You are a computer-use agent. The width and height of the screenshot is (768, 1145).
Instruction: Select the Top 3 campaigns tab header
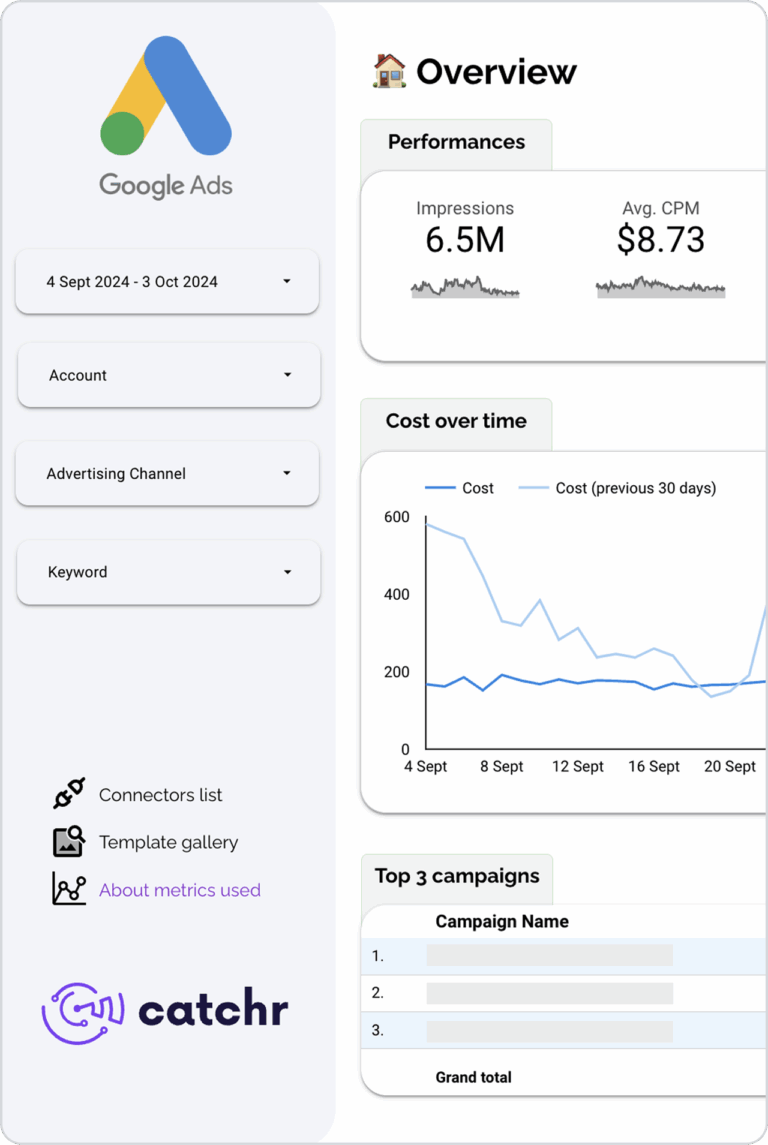[457, 877]
